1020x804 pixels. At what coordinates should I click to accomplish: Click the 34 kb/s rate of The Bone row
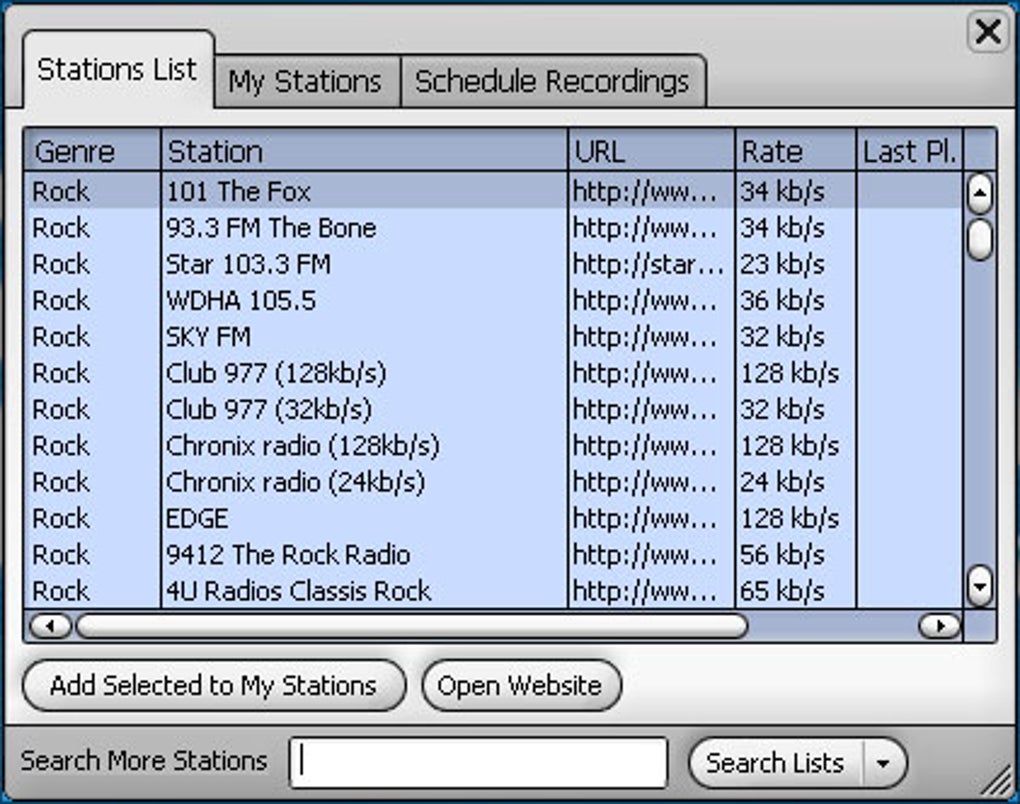tap(796, 228)
